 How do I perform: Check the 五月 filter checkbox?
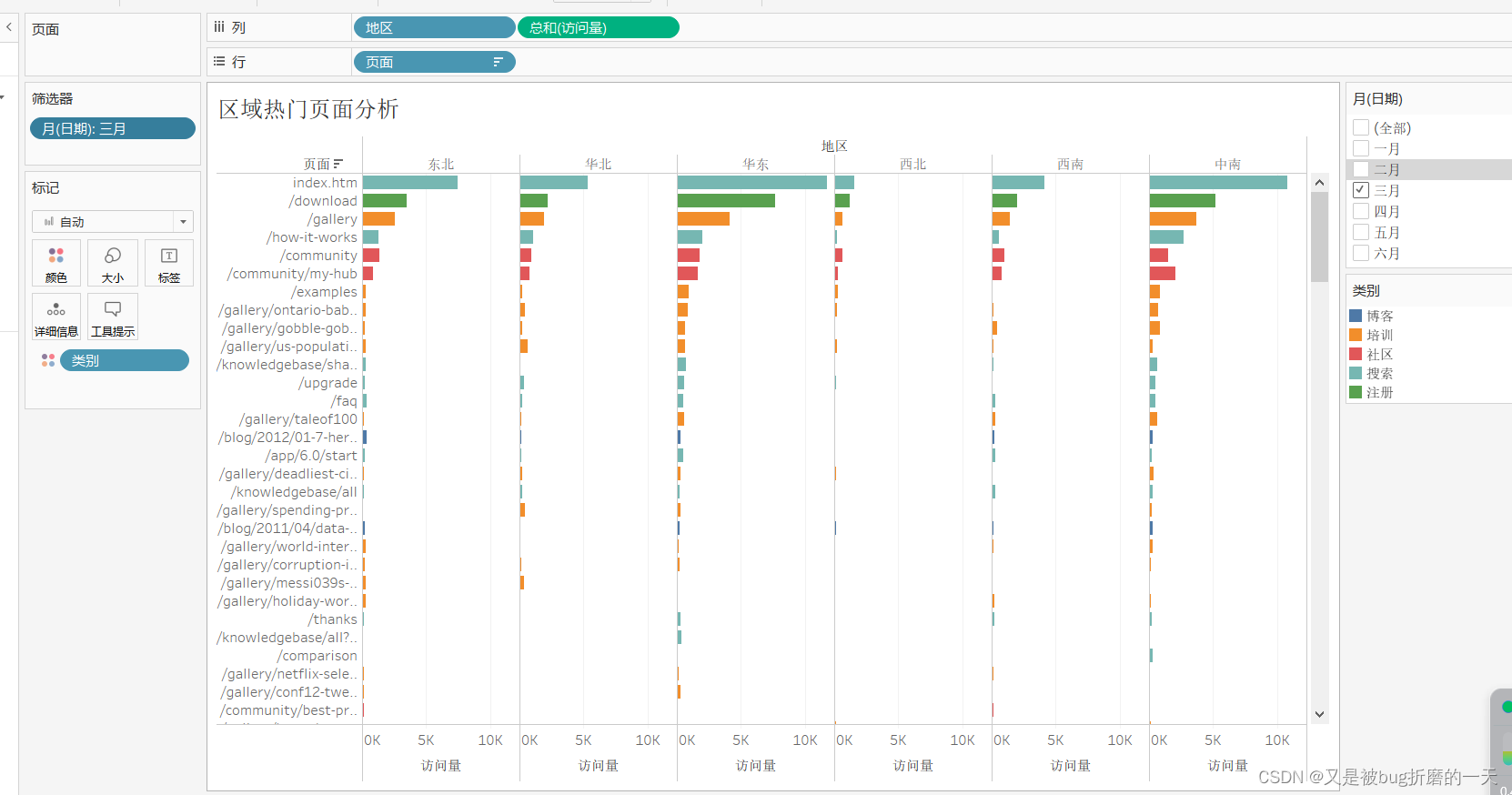[1361, 232]
